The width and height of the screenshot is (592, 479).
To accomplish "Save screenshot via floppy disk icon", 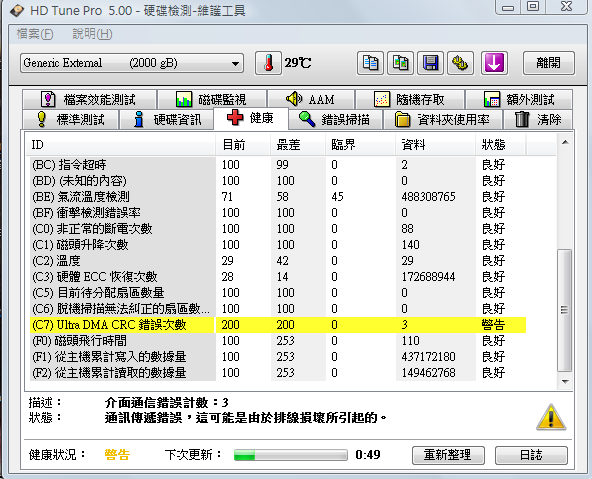I will [x=430, y=63].
